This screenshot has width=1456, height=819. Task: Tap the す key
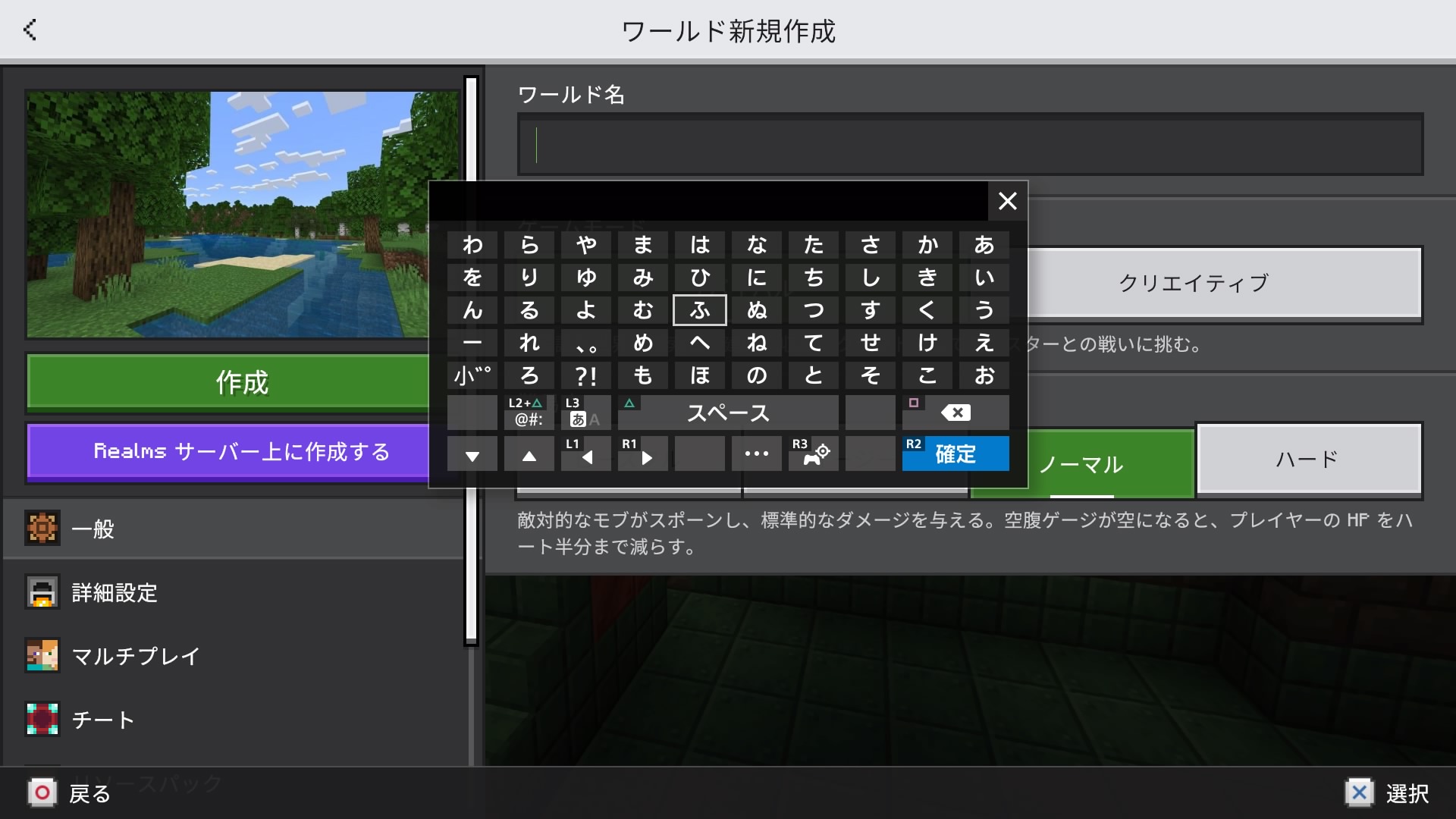[x=871, y=310]
